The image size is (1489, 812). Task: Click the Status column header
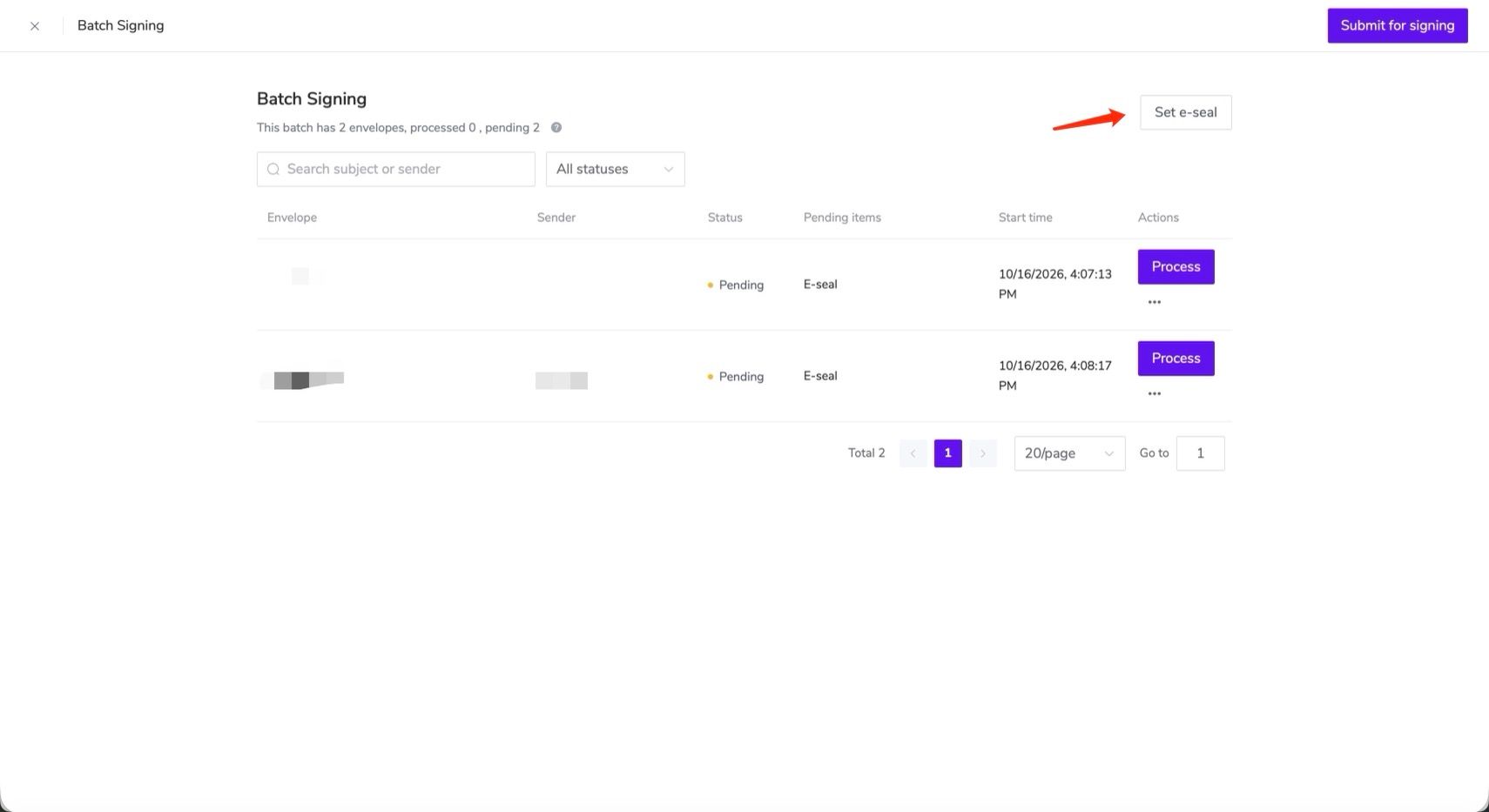pyautogui.click(x=725, y=218)
